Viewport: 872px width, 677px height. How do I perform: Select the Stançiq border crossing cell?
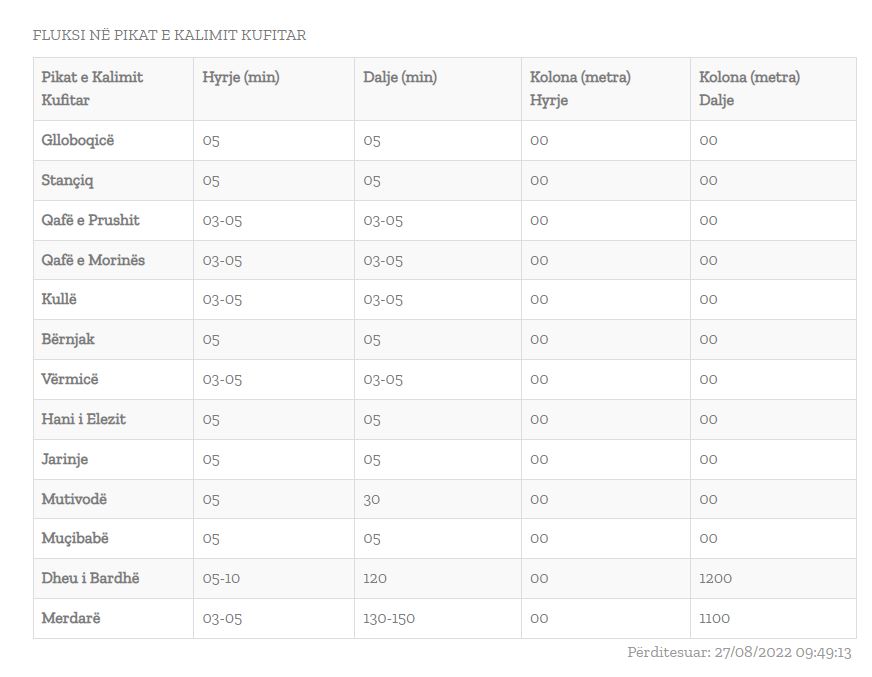68,180
